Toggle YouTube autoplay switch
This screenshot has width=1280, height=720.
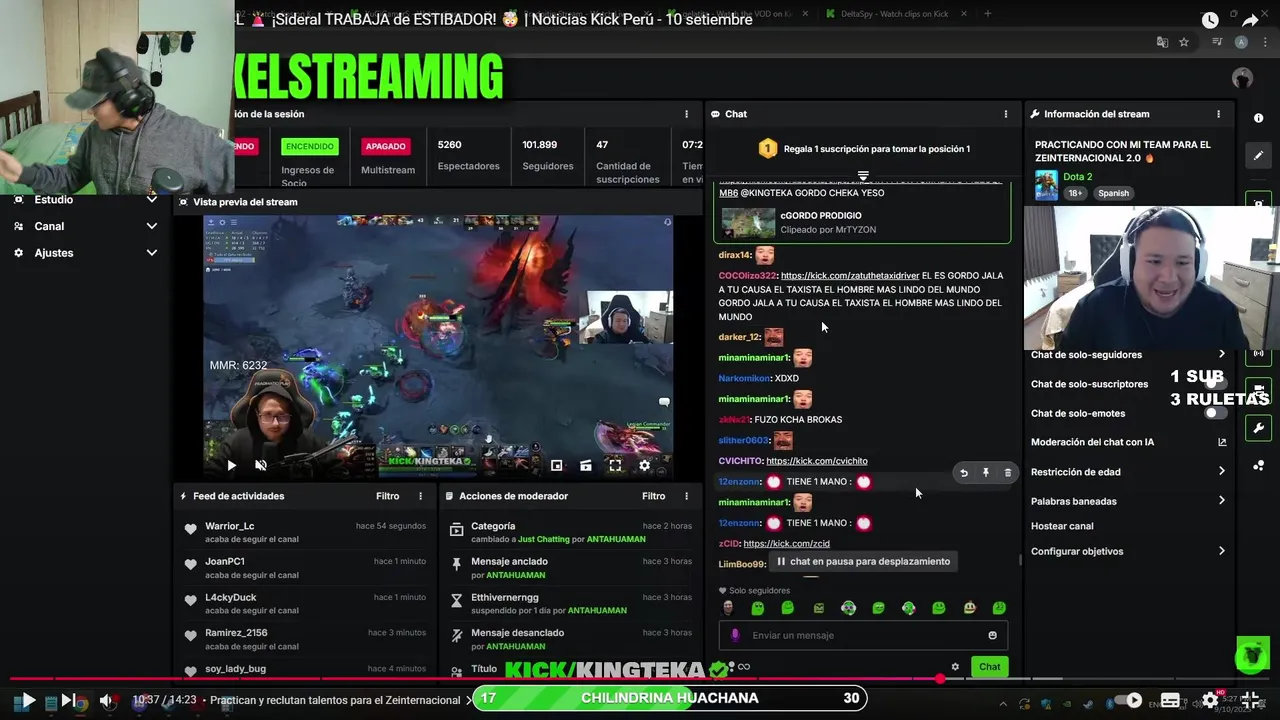(x=1128, y=700)
